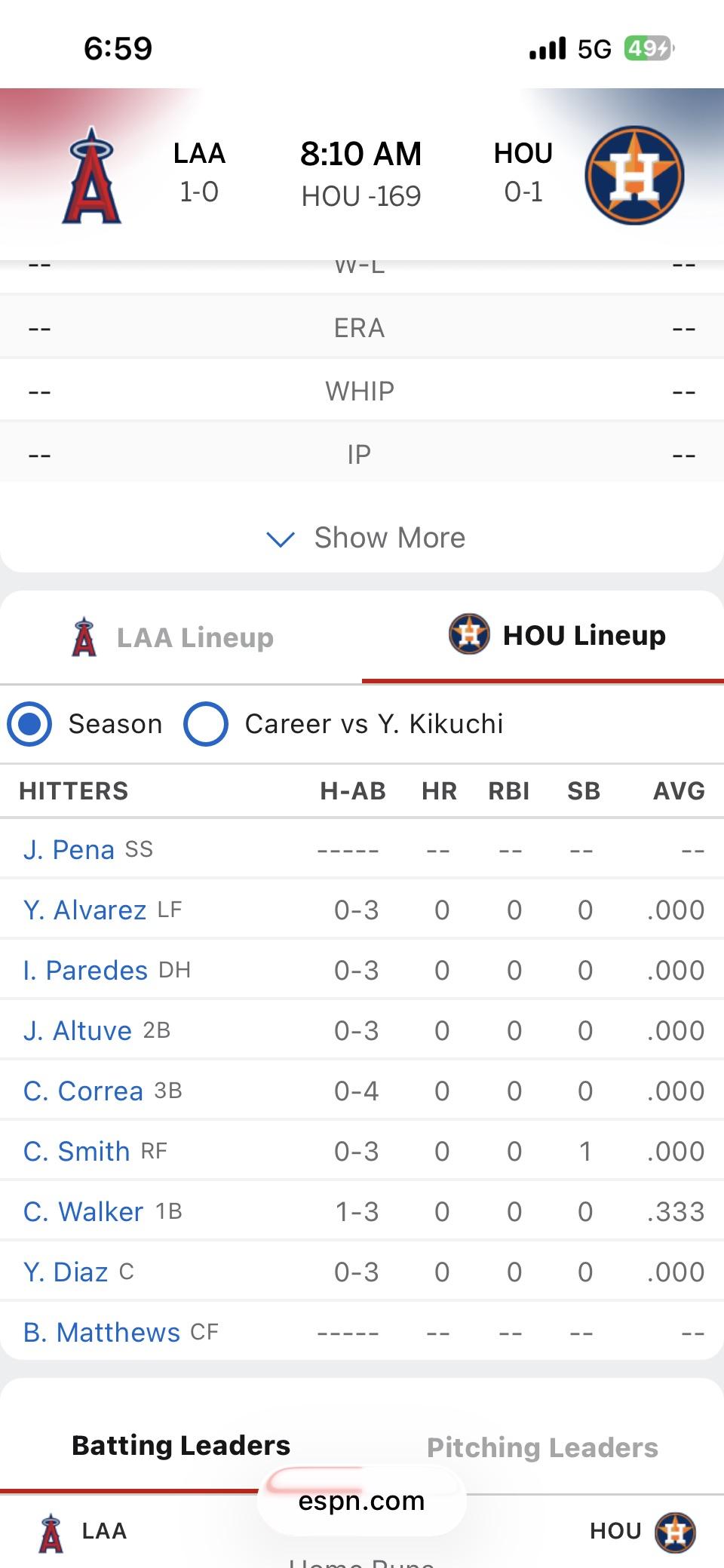Viewport: 724px width, 1568px height.
Task: Tap the 8:10 AM game time
Action: pos(360,154)
